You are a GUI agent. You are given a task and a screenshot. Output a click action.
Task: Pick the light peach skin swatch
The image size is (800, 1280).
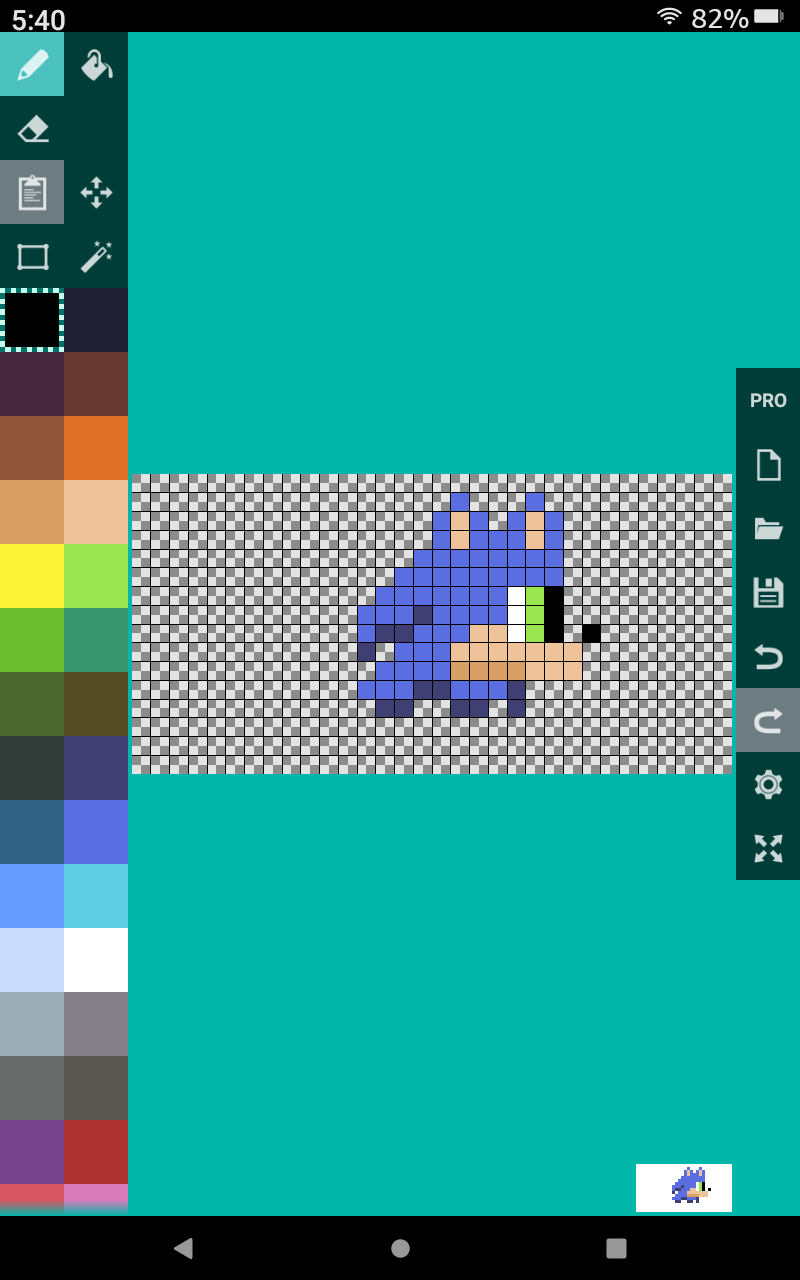coord(96,512)
